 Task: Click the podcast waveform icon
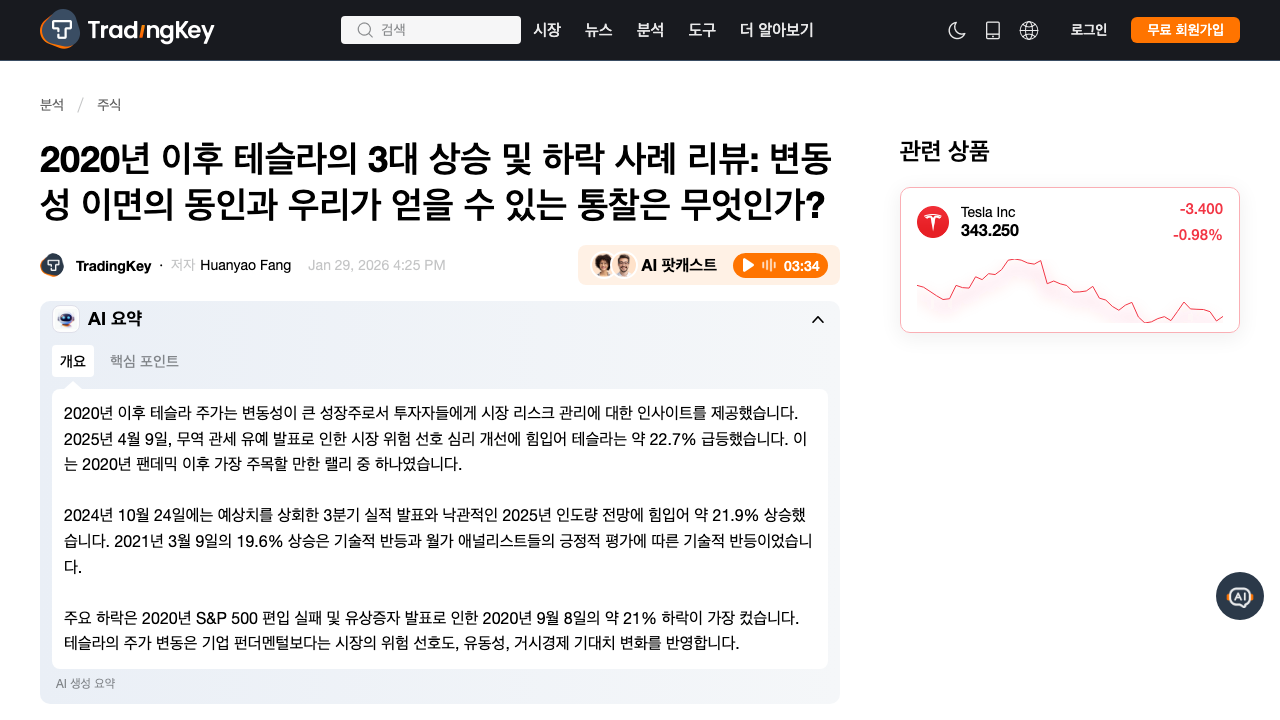[x=769, y=265]
